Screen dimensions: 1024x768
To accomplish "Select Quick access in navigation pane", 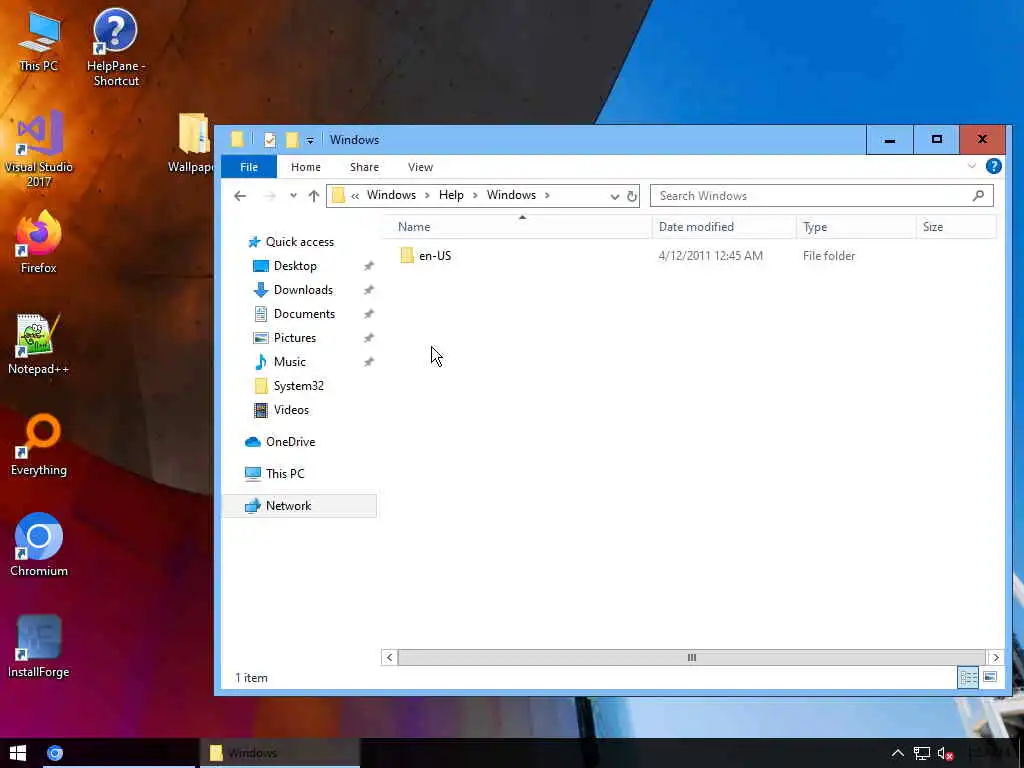I will point(291,242).
